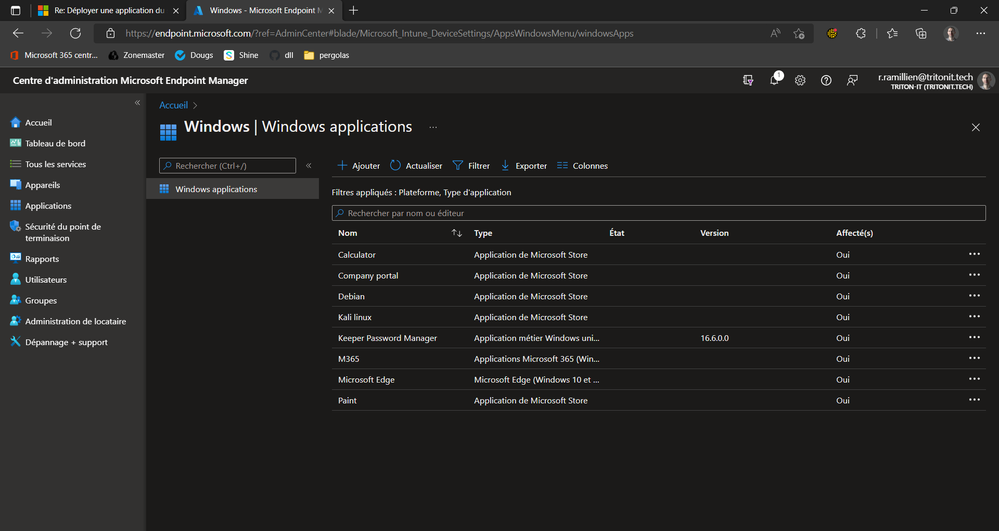
Task: Click the Actualiser refresh icon
Action: tap(396, 166)
